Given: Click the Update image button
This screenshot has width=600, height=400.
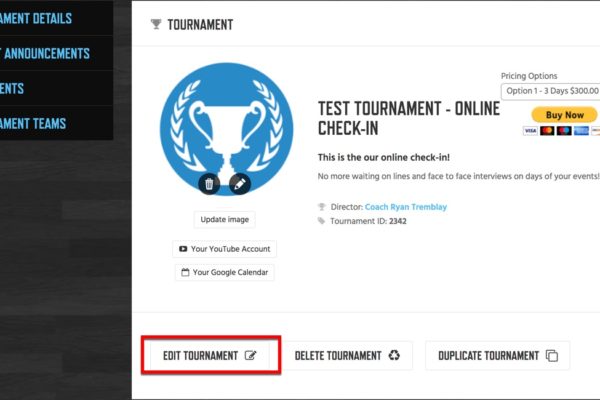Looking at the screenshot, I should [x=225, y=220].
